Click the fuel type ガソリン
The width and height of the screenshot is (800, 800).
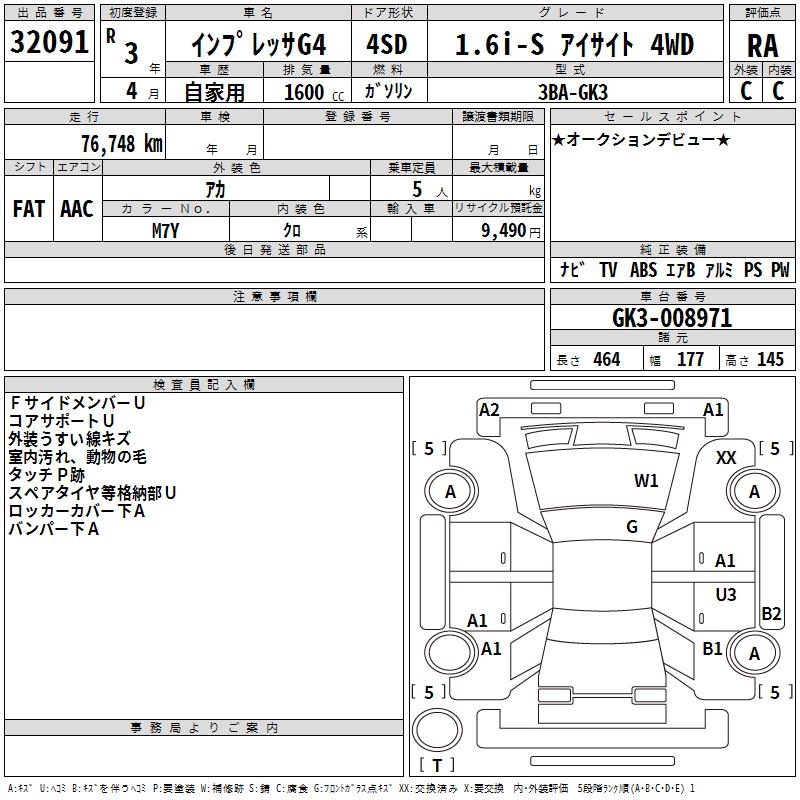point(388,91)
